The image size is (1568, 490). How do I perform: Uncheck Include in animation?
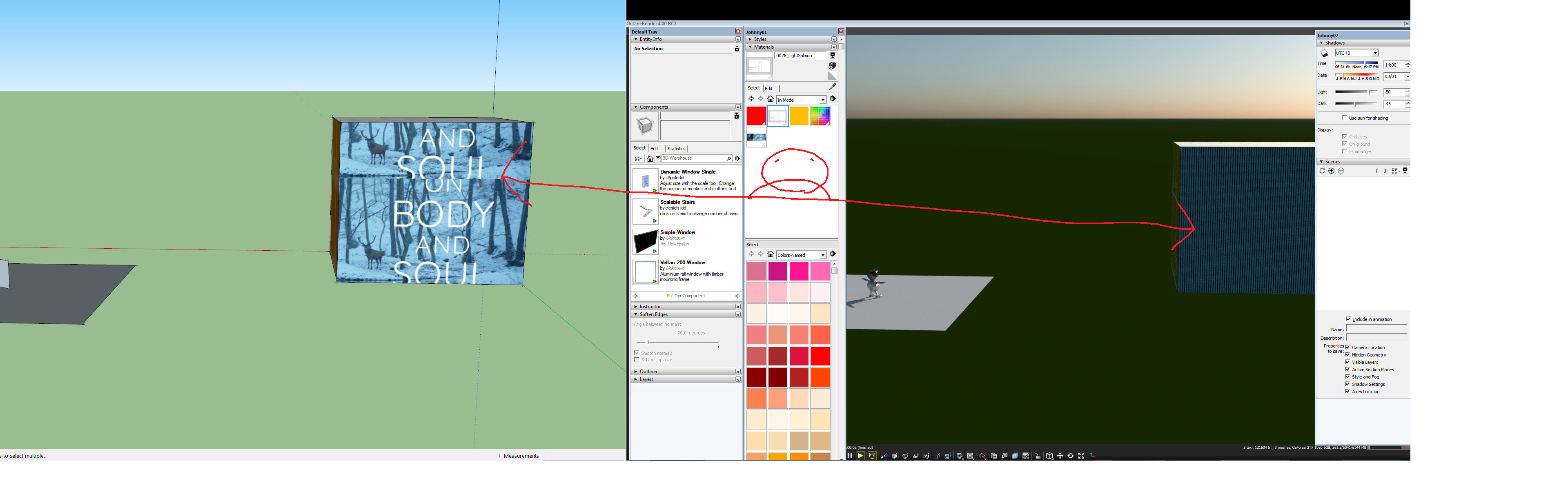click(1347, 319)
